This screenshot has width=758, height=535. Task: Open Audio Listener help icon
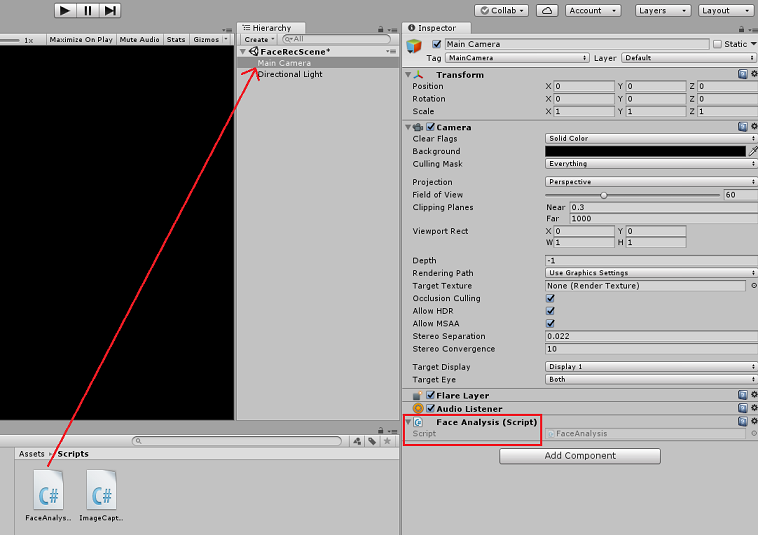click(743, 408)
